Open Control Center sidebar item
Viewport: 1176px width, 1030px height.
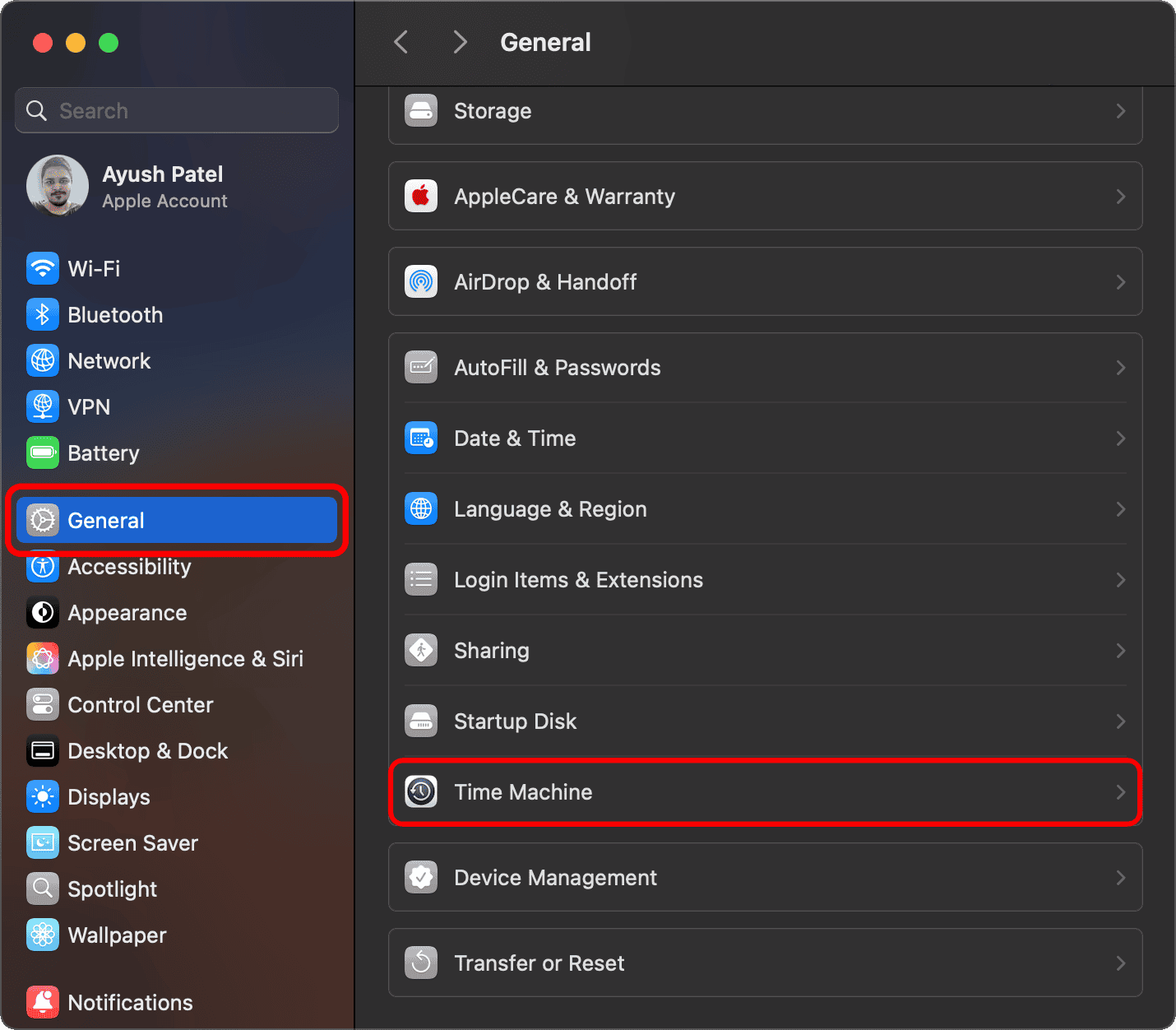tap(140, 705)
